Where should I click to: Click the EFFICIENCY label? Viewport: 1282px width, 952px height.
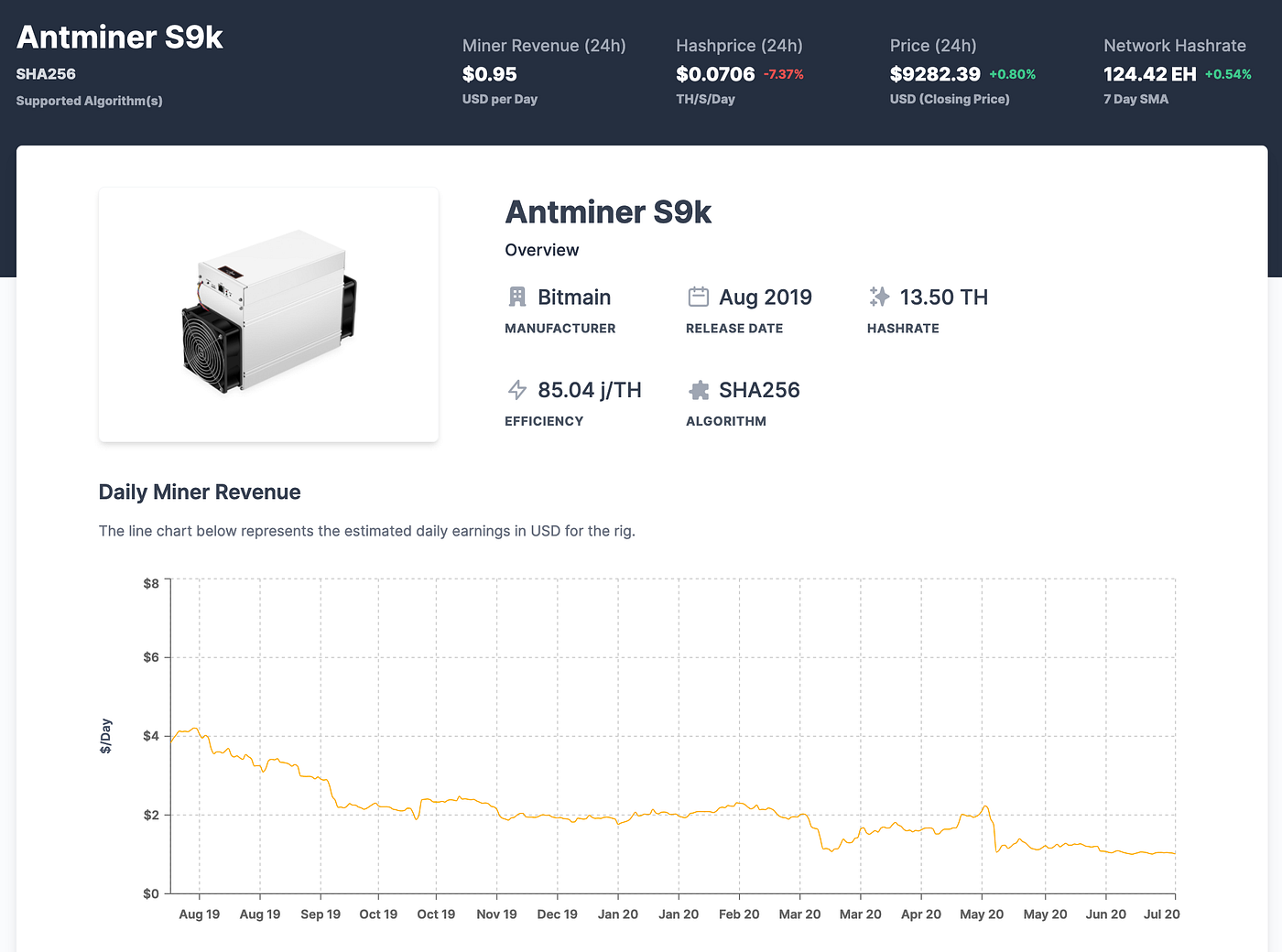click(544, 421)
